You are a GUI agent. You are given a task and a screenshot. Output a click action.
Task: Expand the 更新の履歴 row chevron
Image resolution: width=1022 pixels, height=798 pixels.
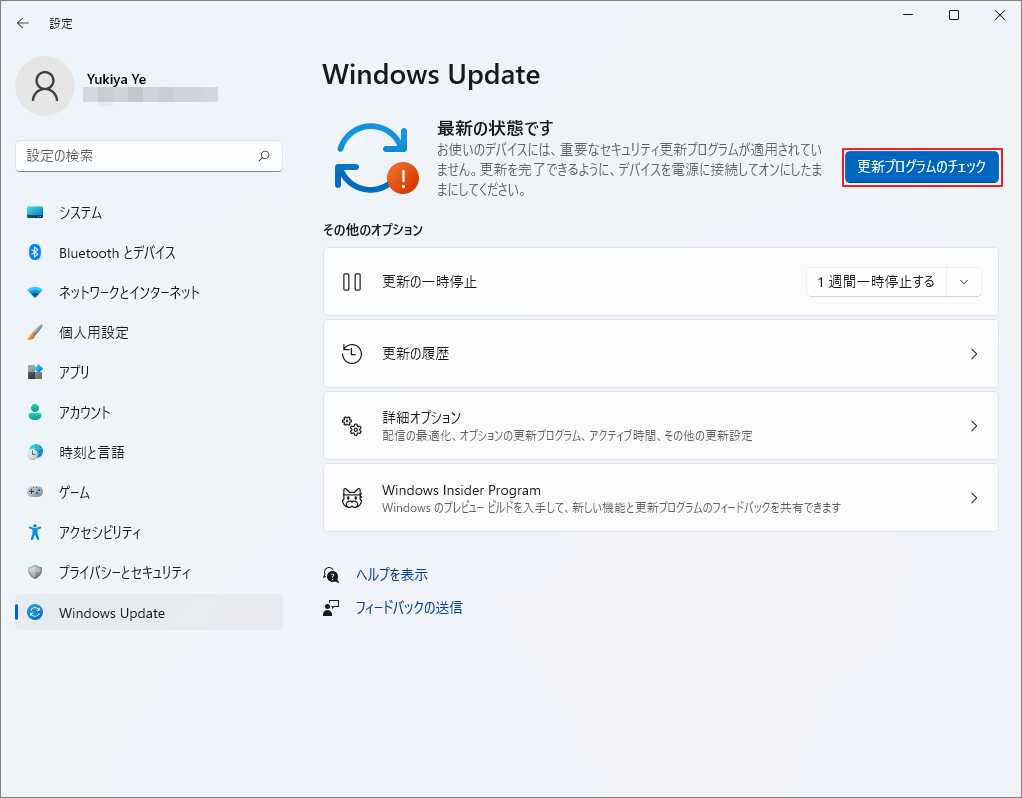pyautogui.click(x=973, y=353)
